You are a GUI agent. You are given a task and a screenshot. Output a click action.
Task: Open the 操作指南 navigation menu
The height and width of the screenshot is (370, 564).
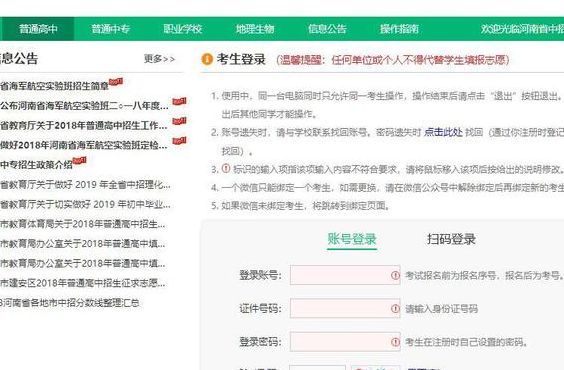coord(399,29)
